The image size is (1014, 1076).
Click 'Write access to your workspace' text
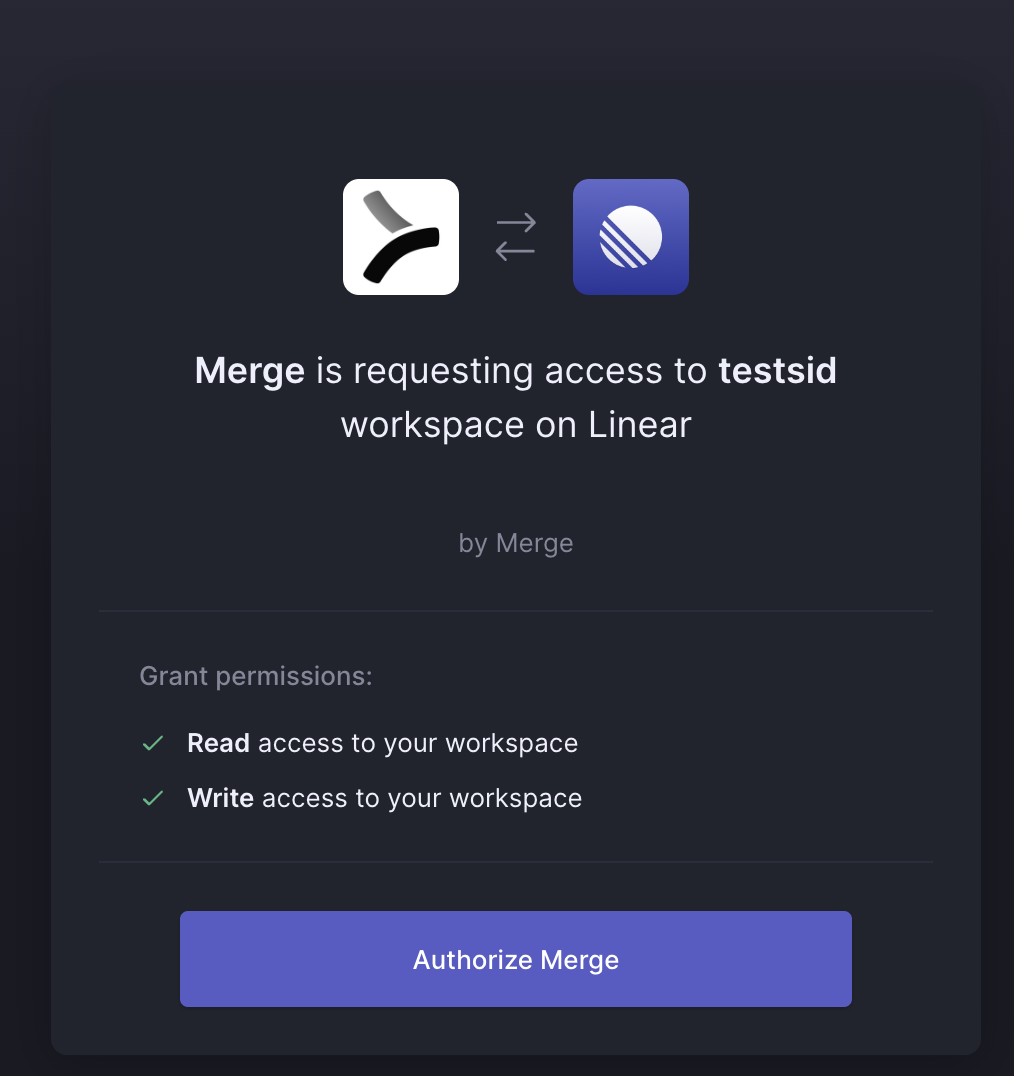coord(385,798)
